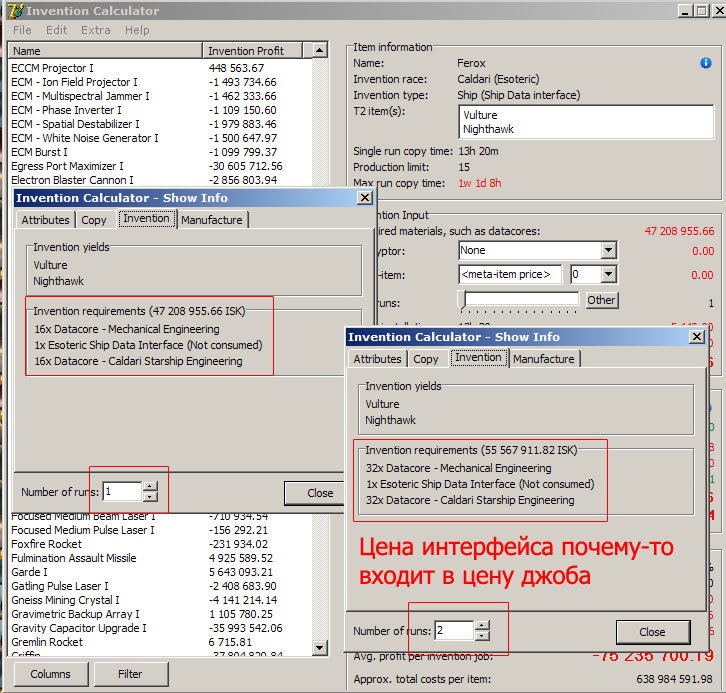Click Nighthawk in right dialog invention yields
This screenshot has width=726, height=693.
coord(390,420)
